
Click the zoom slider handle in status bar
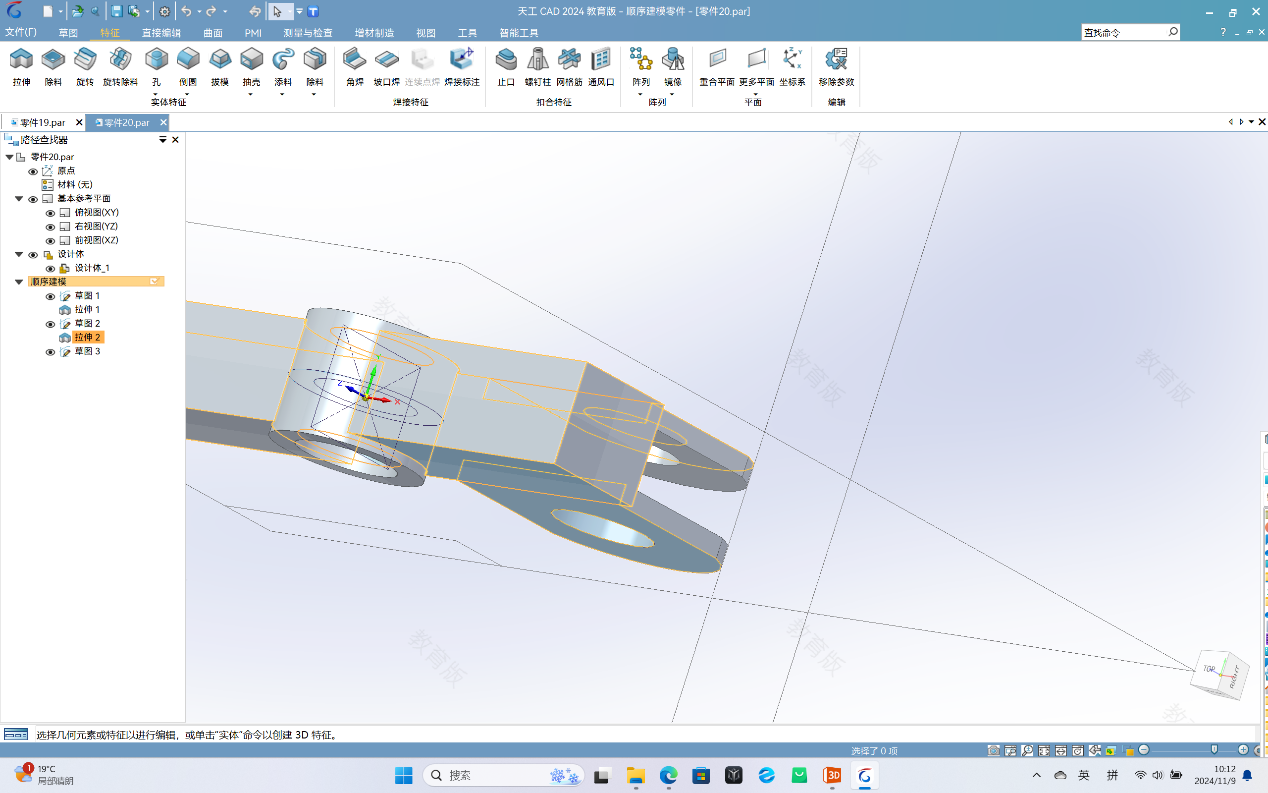pos(1214,750)
